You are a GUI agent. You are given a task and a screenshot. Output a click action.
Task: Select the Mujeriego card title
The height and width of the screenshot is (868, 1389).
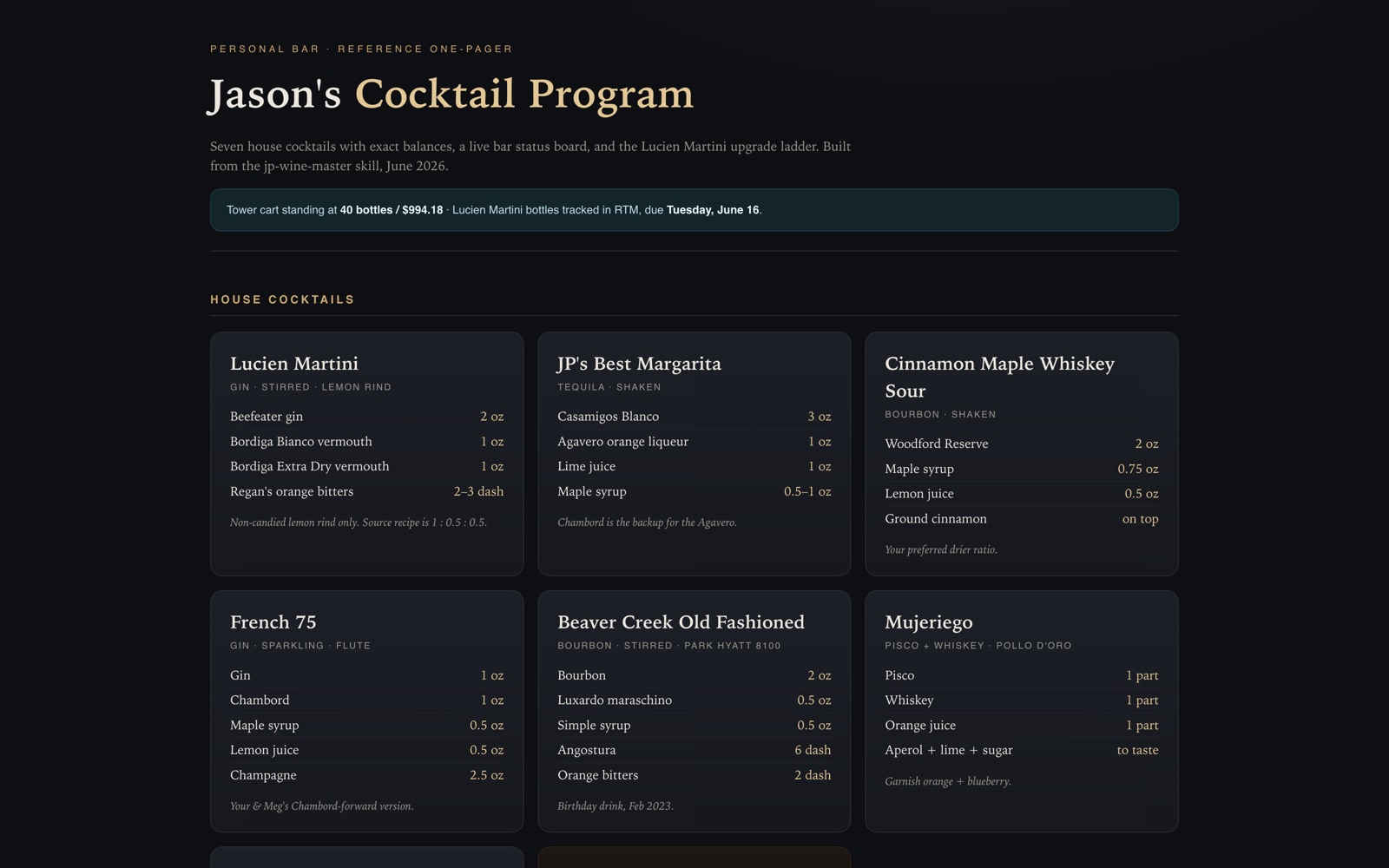(928, 622)
